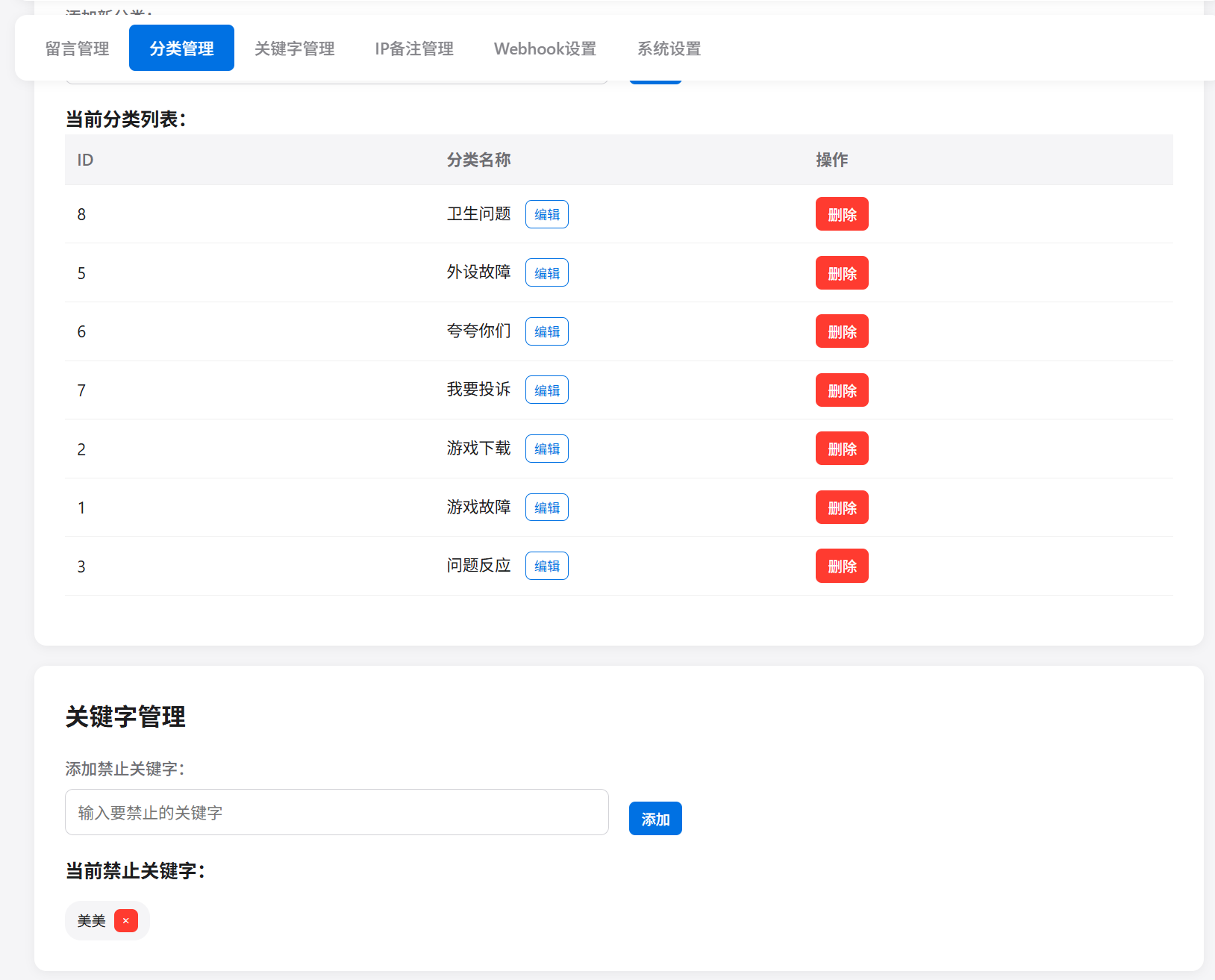This screenshot has height=980, width=1215.
Task: Open the Webhook设置 tab
Action: (x=544, y=48)
